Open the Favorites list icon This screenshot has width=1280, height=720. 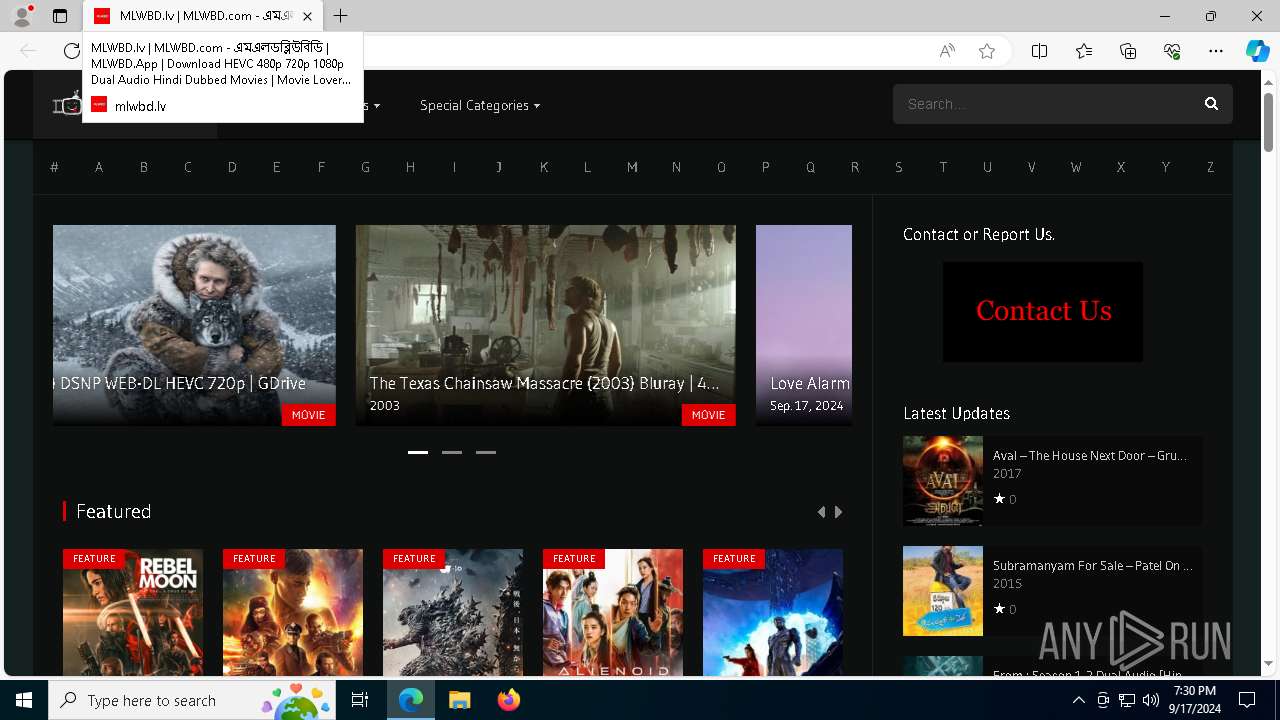pos(1084,51)
